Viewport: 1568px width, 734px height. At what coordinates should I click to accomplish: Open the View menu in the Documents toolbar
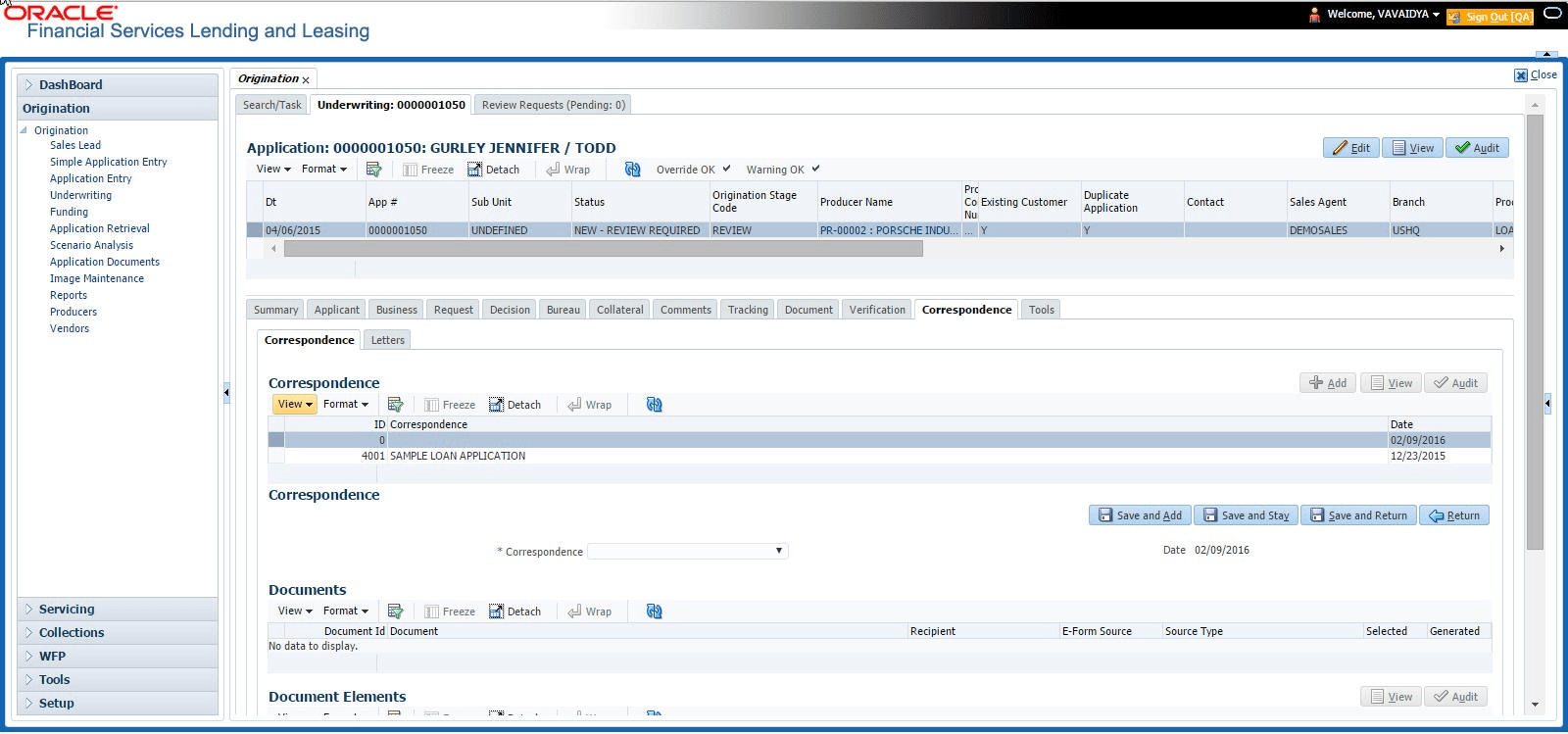295,611
